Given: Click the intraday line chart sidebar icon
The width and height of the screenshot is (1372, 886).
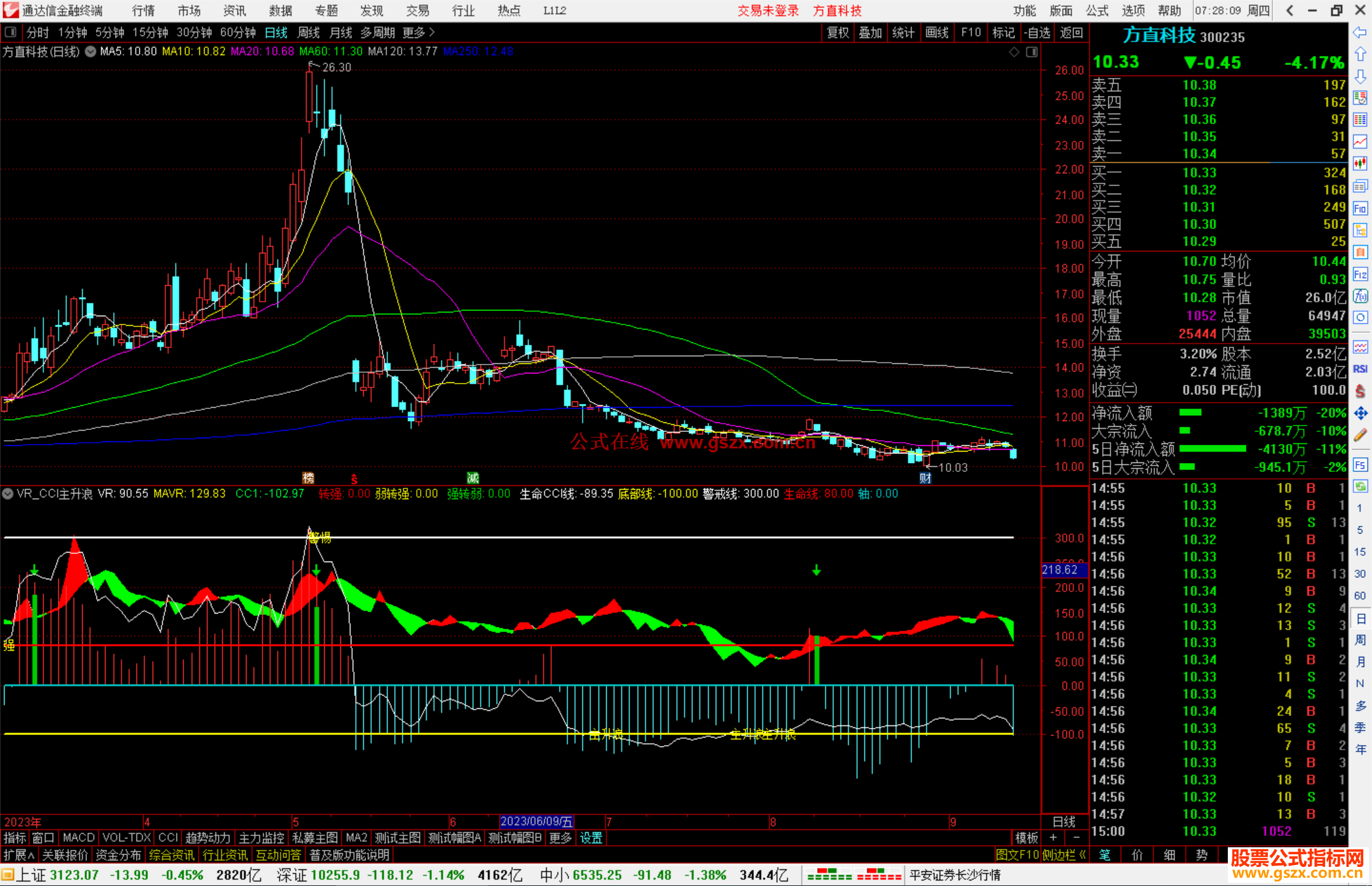Looking at the screenshot, I should tap(1360, 142).
